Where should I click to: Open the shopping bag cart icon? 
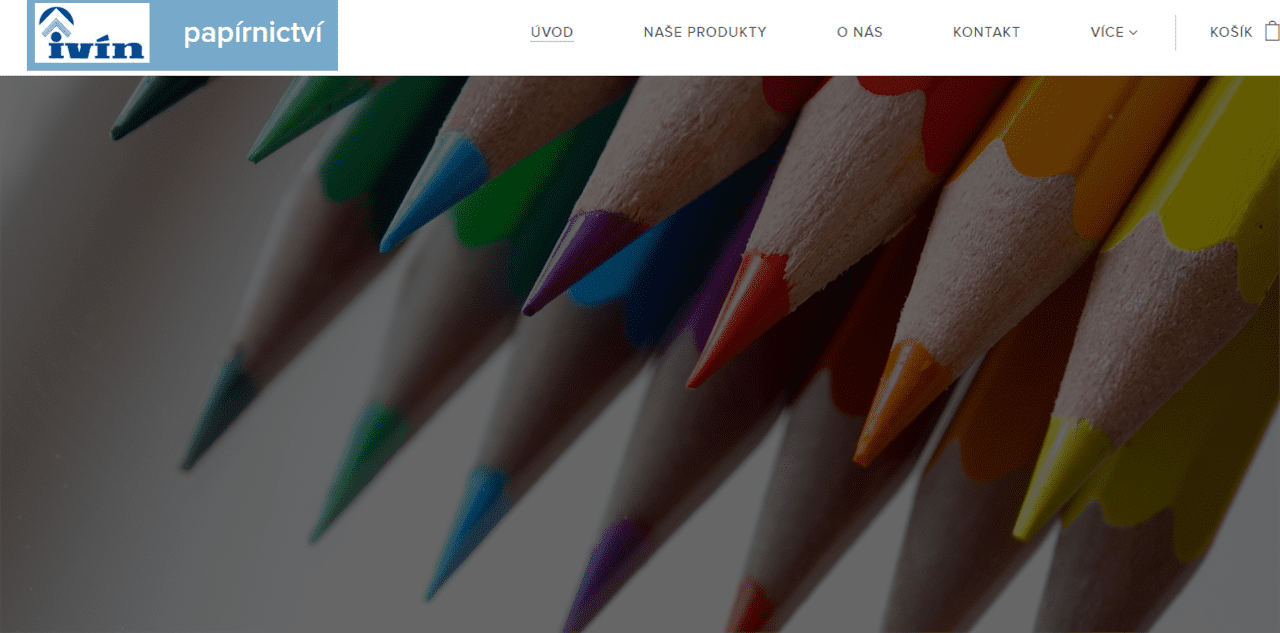(x=1271, y=31)
